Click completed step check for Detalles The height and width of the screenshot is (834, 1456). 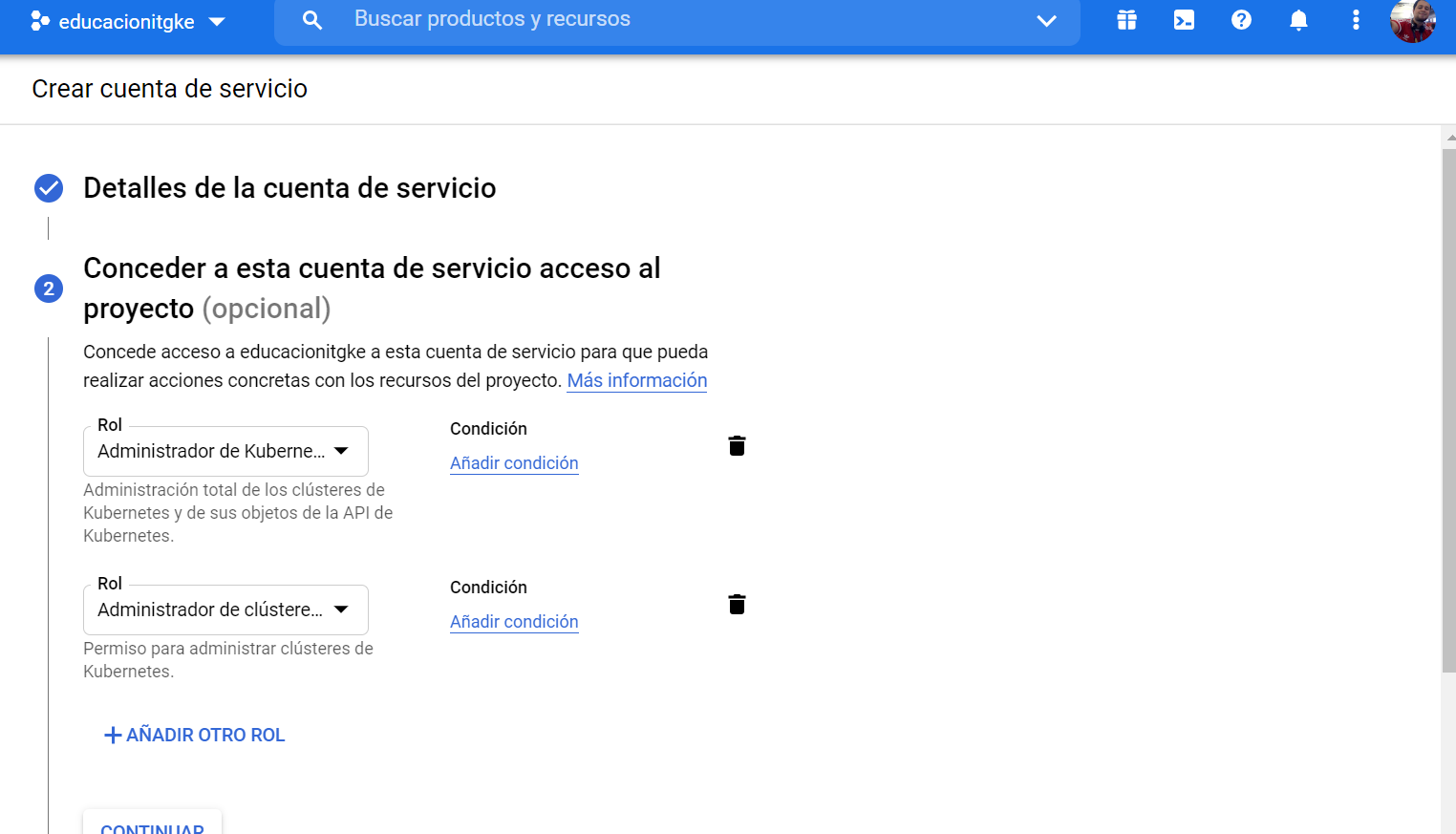pos(49,188)
